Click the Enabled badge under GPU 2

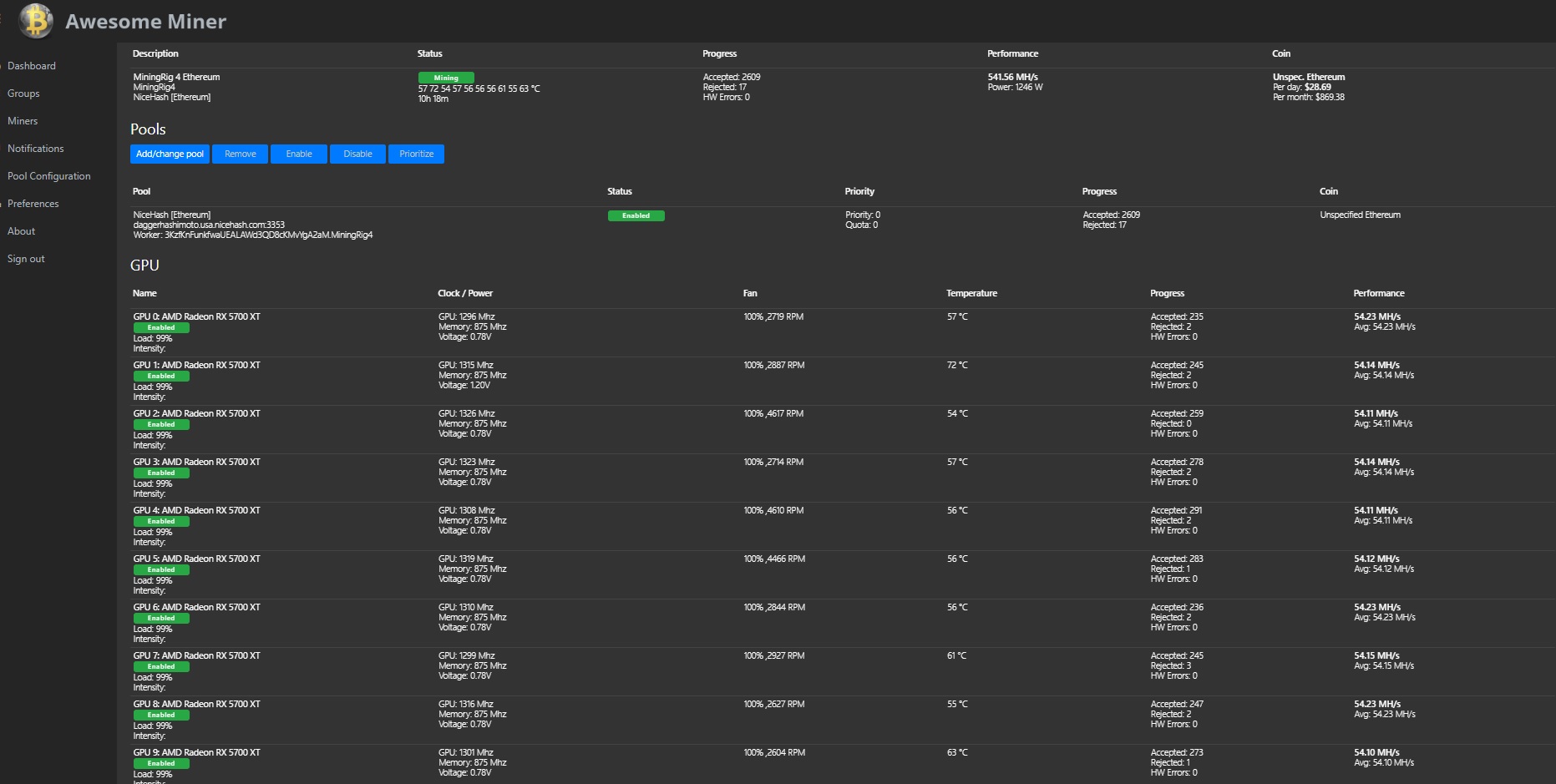[161, 424]
